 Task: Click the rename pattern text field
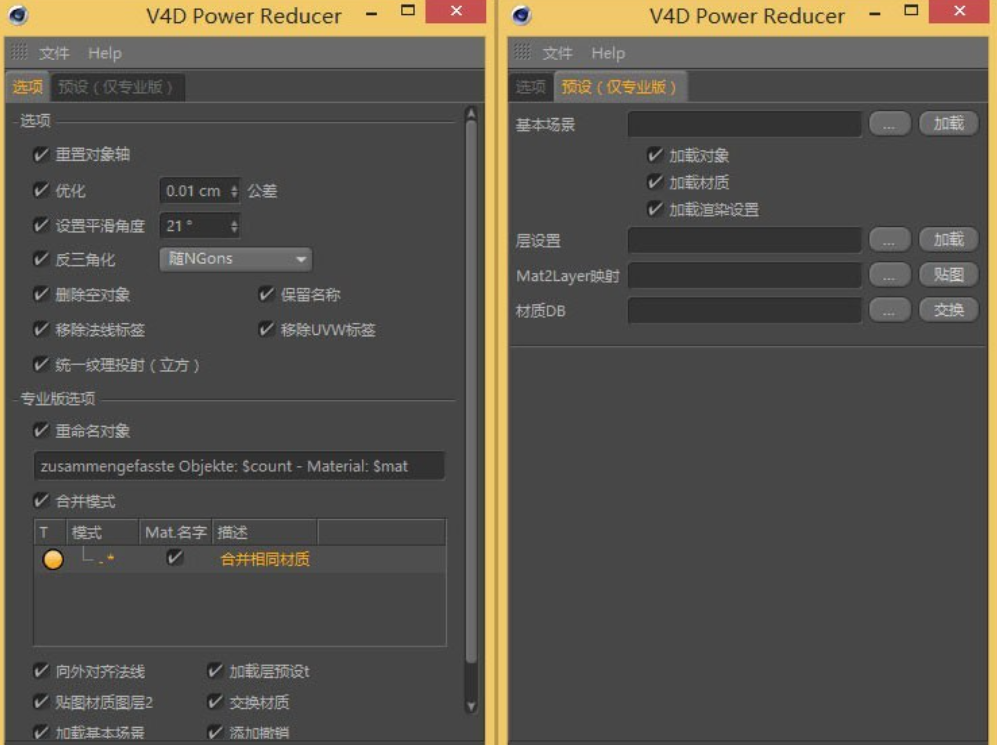pyautogui.click(x=239, y=466)
